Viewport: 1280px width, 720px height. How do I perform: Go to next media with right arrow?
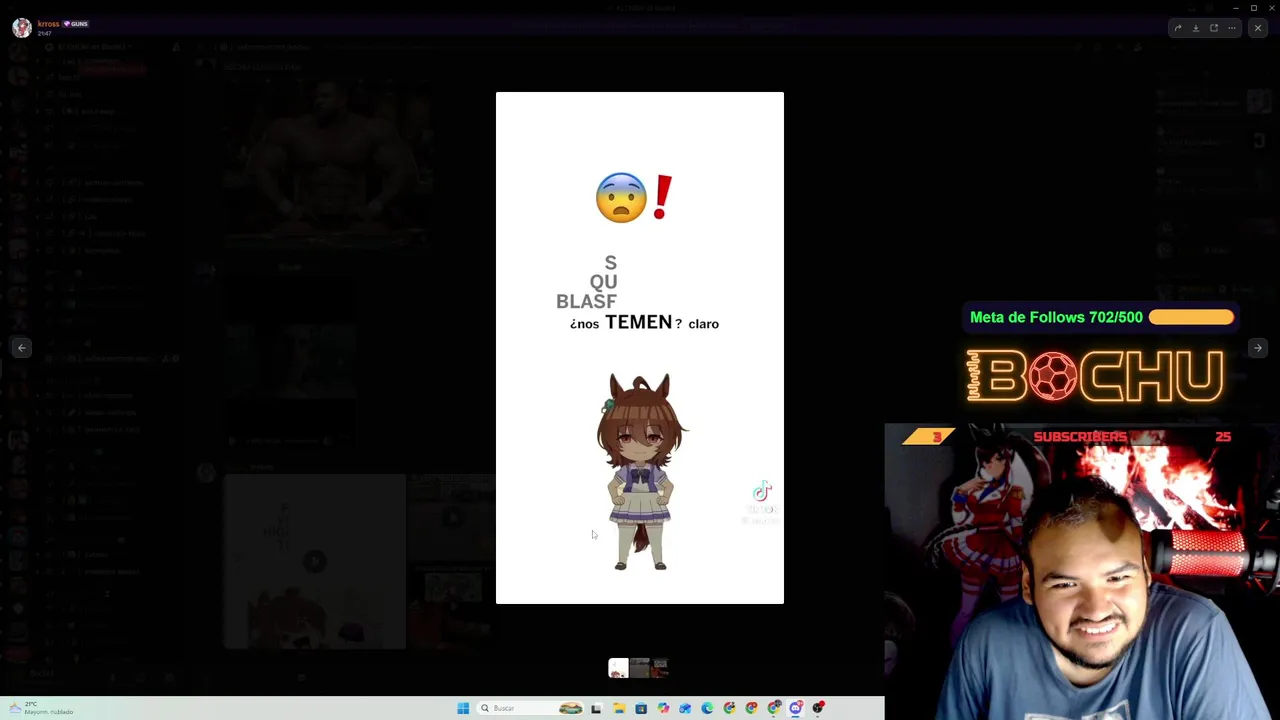click(x=1258, y=347)
